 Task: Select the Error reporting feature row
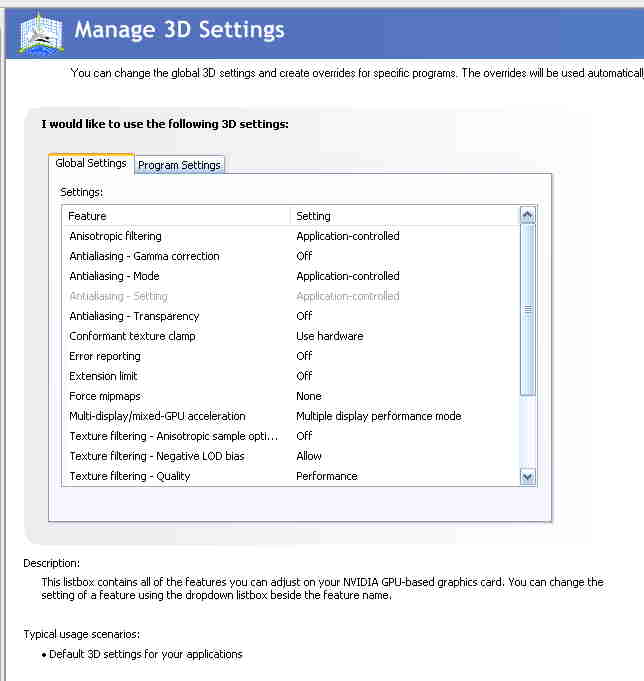(x=105, y=356)
